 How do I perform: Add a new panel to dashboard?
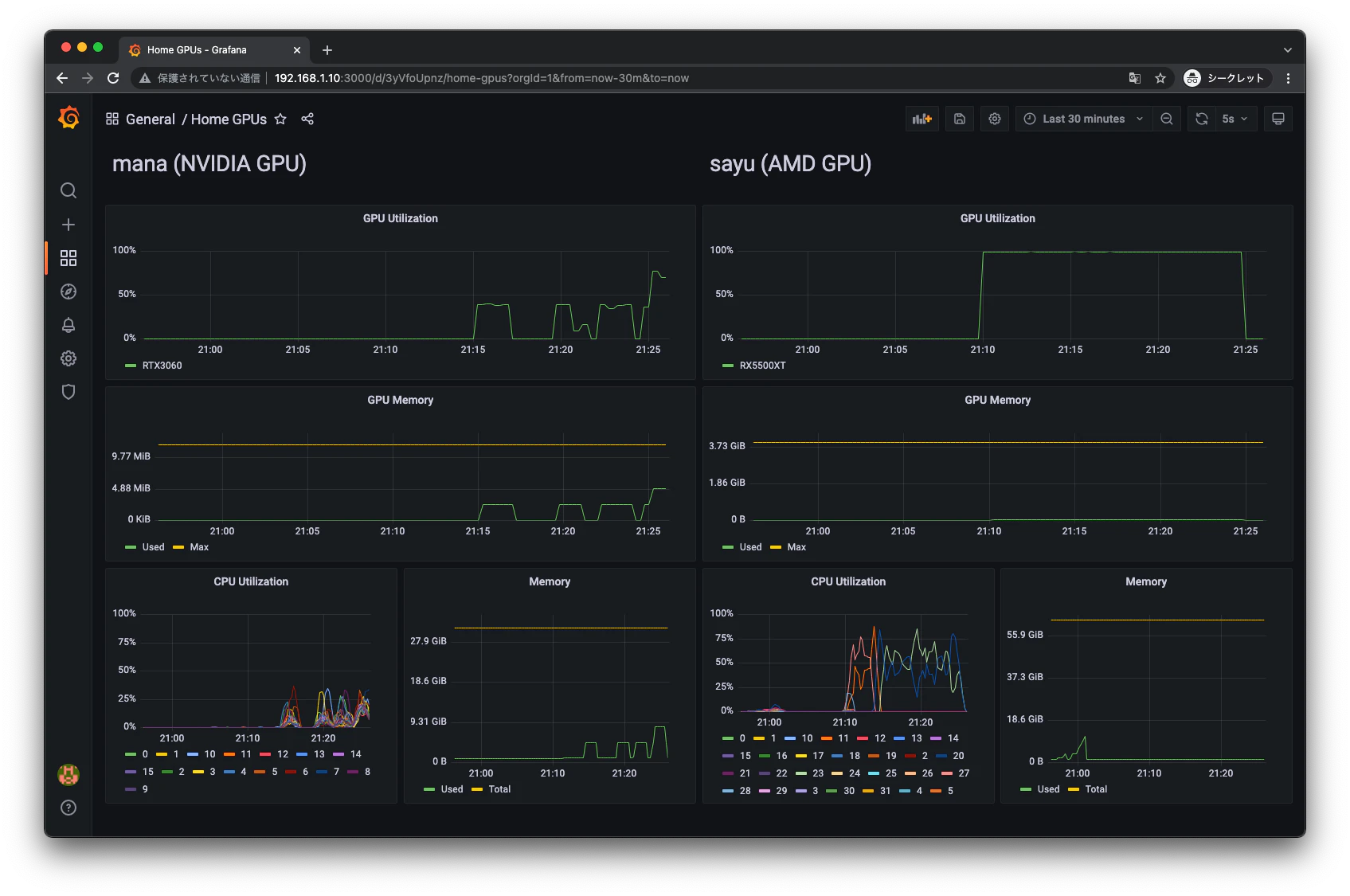[922, 119]
